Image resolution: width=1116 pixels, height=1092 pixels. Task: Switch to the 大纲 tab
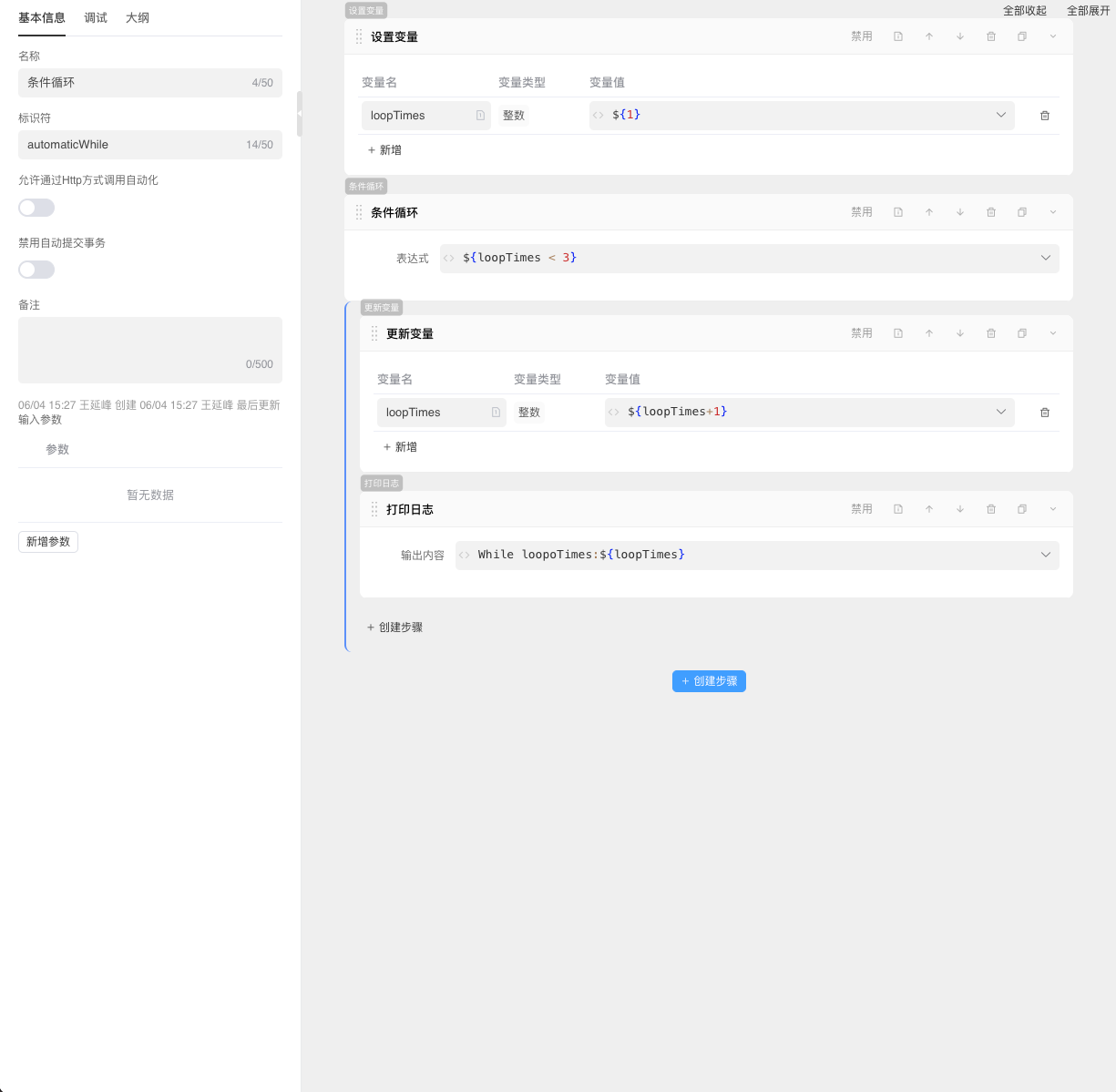(x=138, y=18)
